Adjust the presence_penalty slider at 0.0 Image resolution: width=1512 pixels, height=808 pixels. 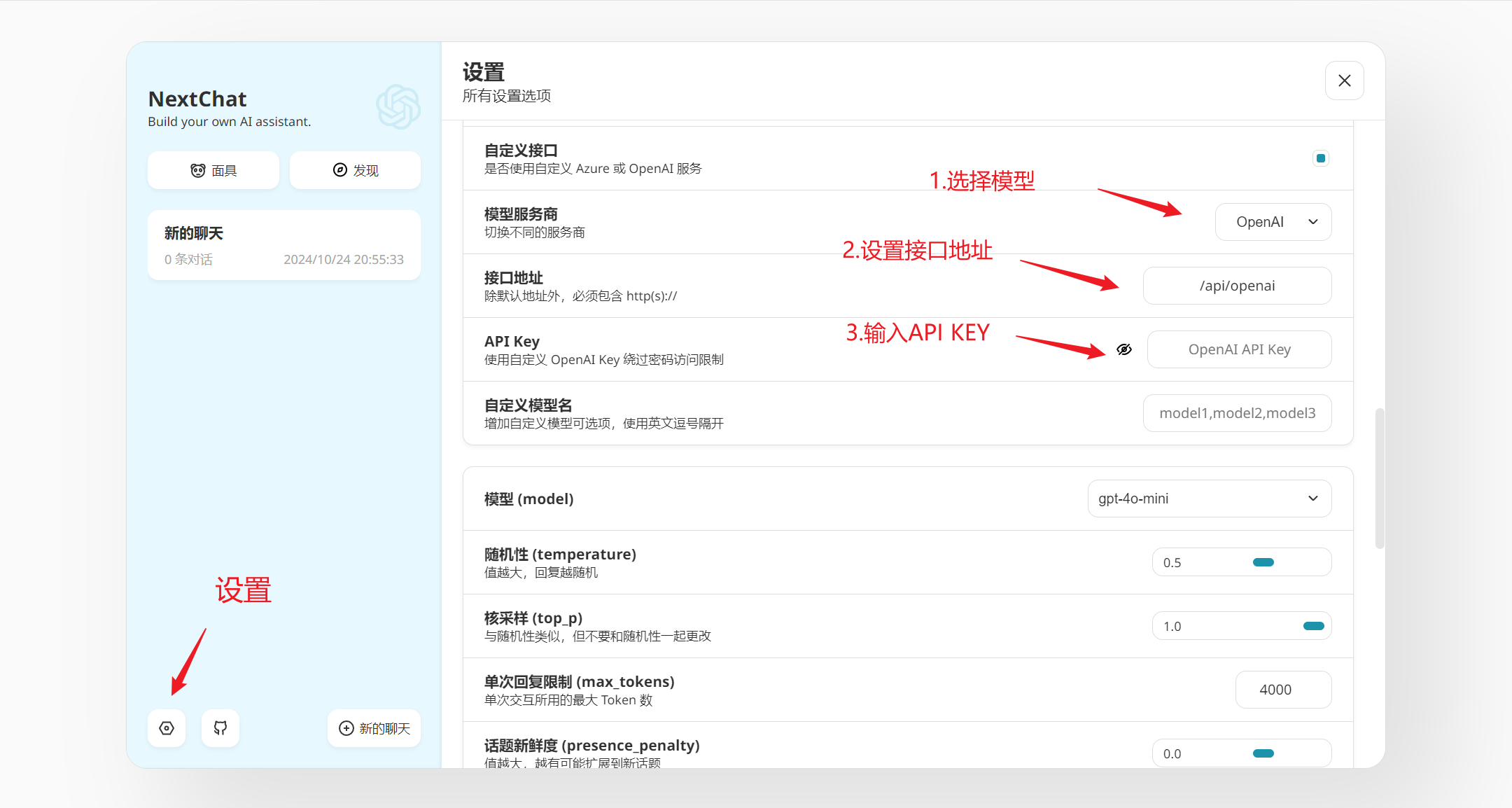1263,753
